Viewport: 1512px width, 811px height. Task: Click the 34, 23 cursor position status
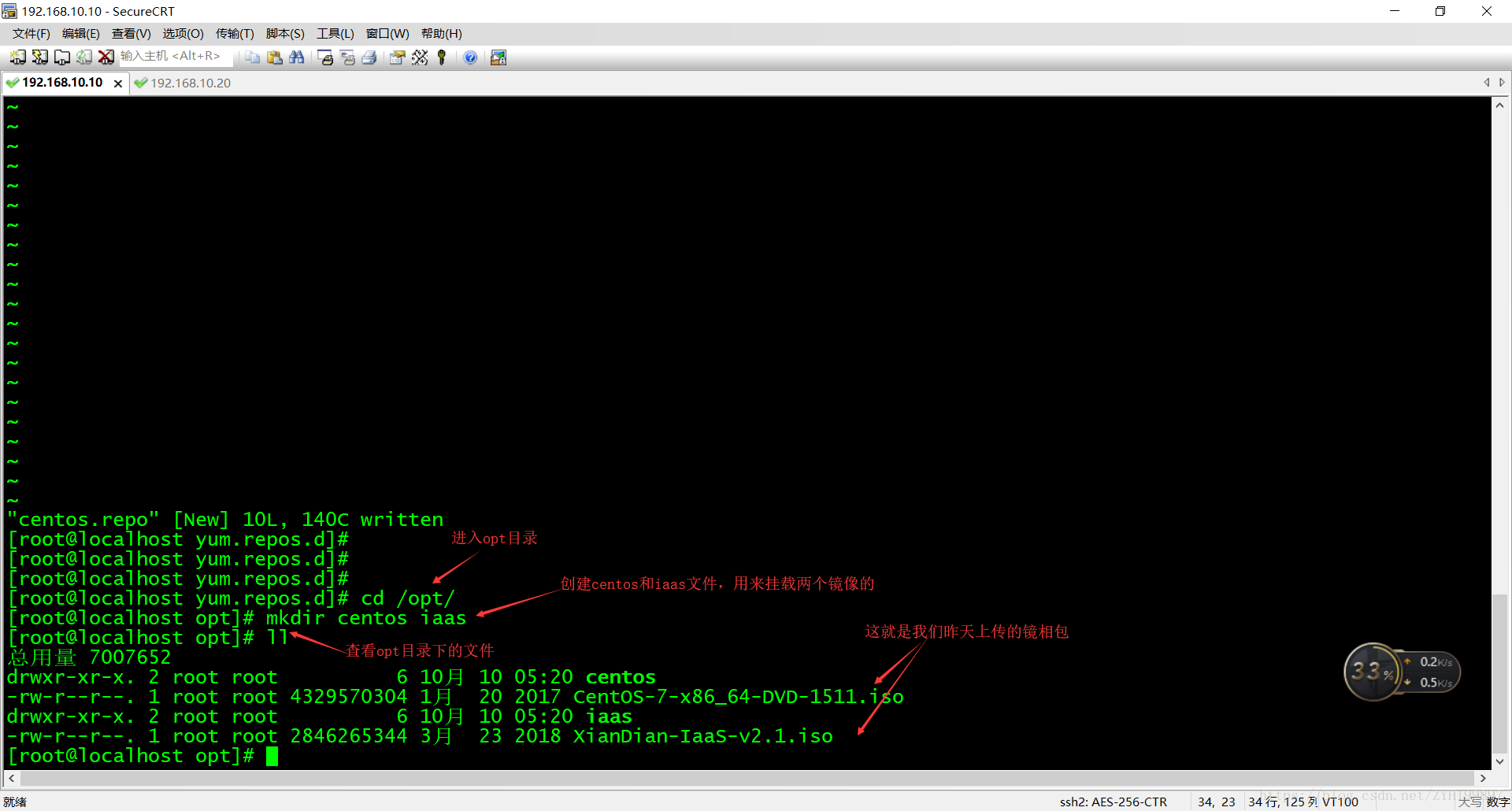click(1217, 802)
